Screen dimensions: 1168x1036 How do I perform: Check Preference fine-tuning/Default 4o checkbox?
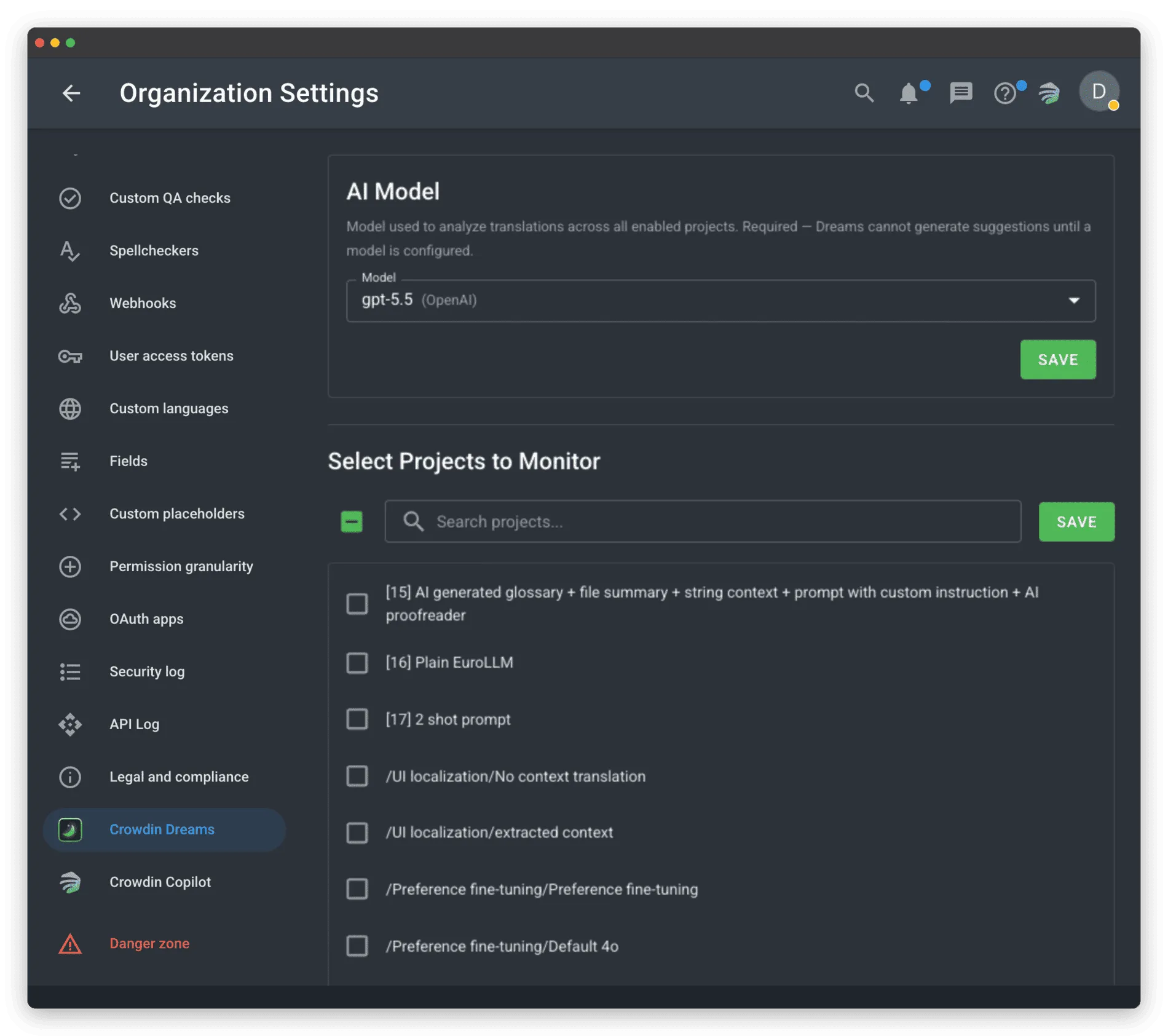pos(357,946)
